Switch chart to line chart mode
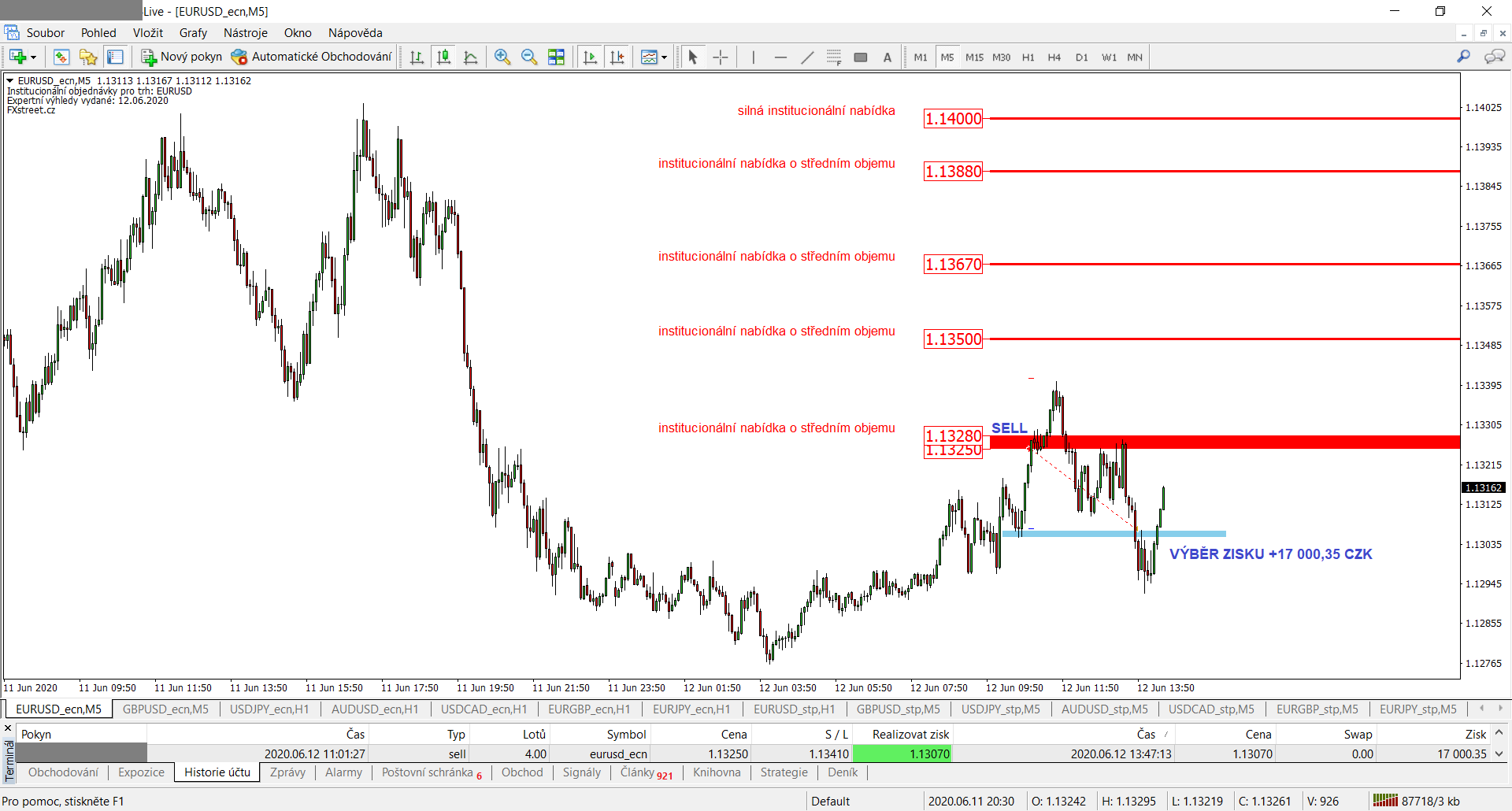Image resolution: width=1512 pixels, height=811 pixels. click(471, 57)
